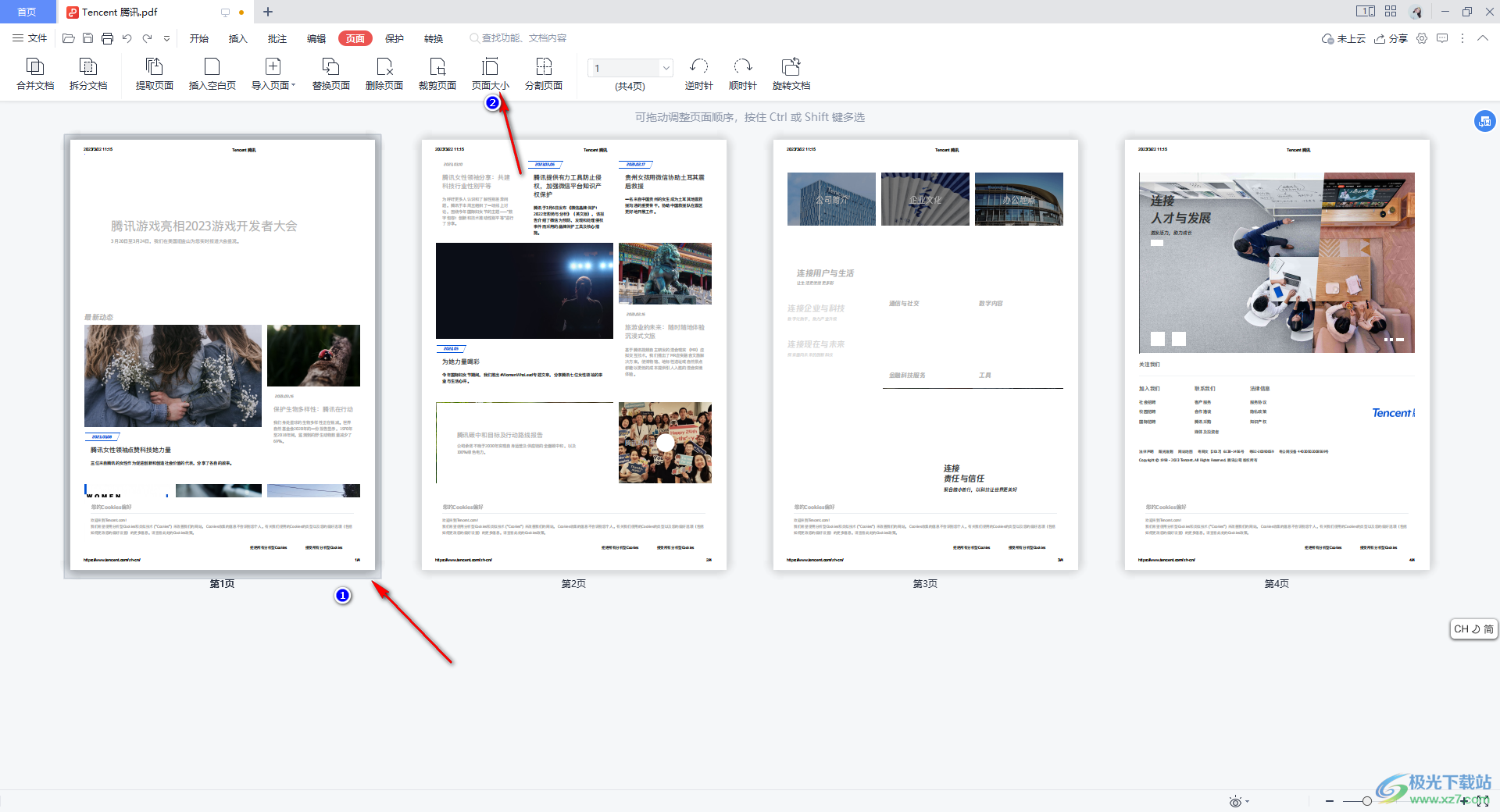
Task: Open the vertical three-dot more menu
Action: 1462,38
